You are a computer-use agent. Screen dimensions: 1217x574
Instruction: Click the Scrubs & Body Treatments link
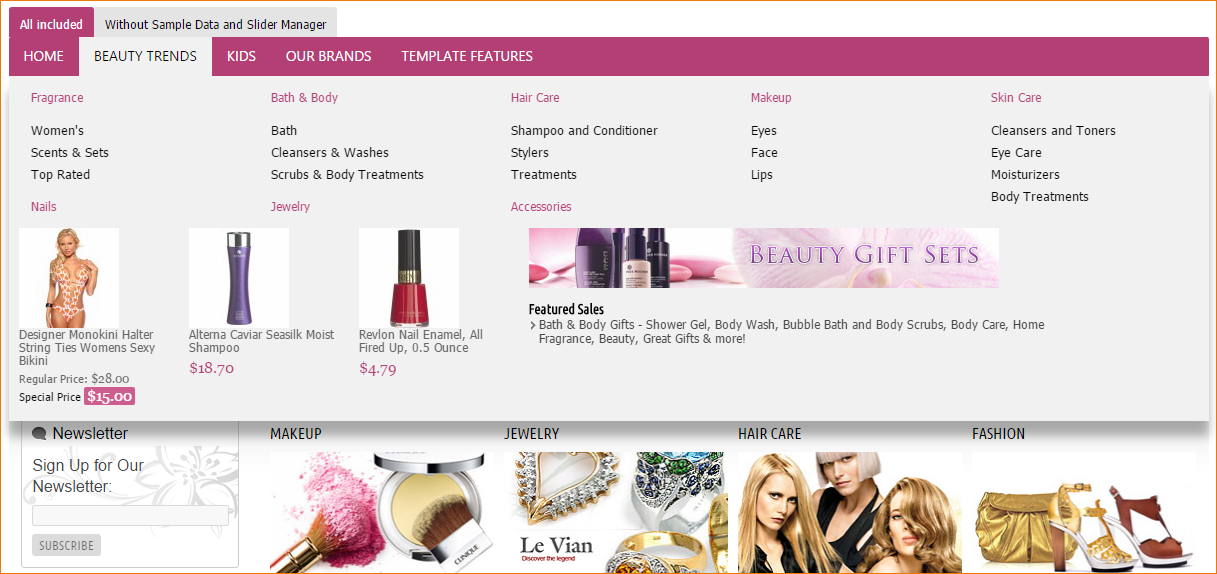point(347,175)
